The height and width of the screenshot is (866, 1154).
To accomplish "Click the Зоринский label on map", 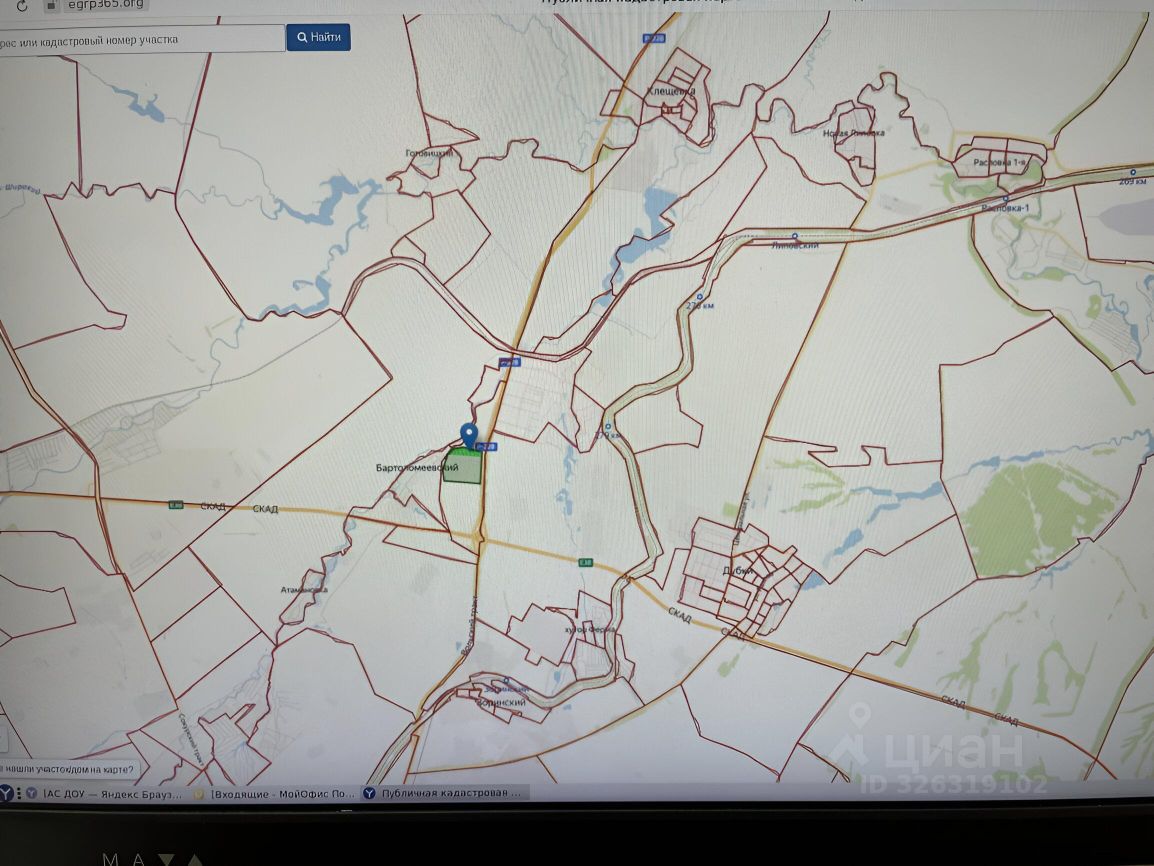I will [502, 703].
